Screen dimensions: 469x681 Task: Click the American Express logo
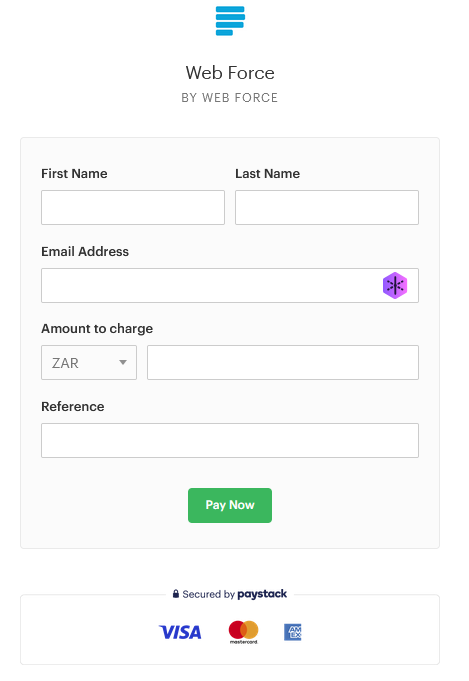click(x=293, y=632)
